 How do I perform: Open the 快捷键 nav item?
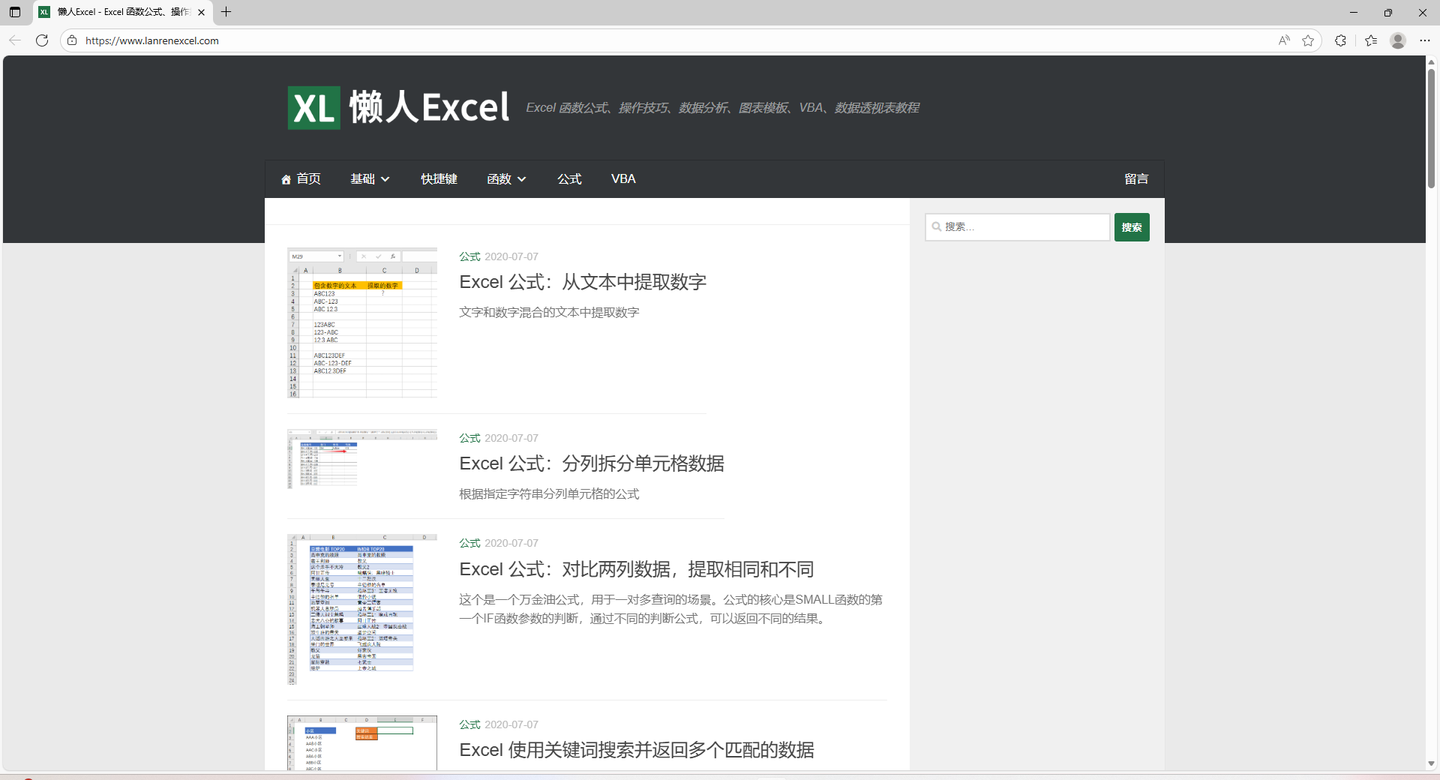pyautogui.click(x=439, y=179)
